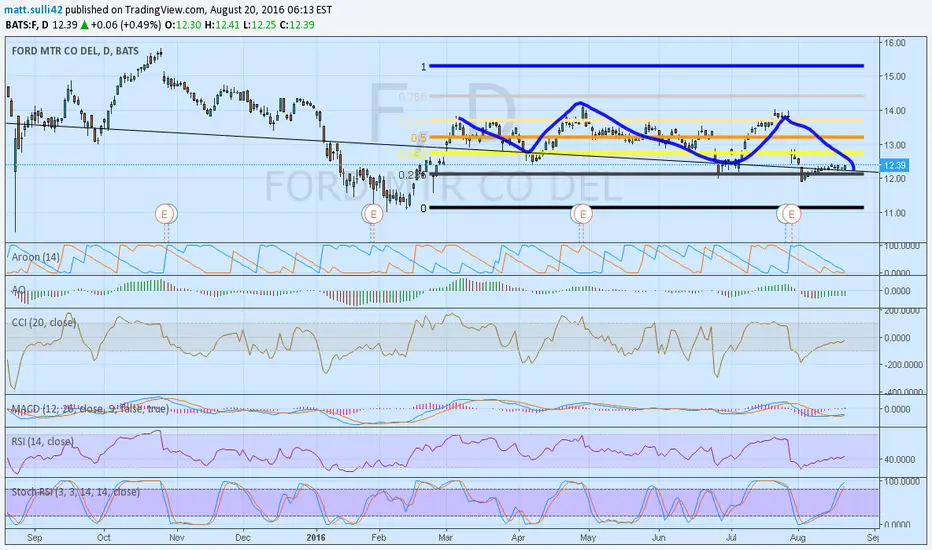Click the blue 12.39 current price tag
Image resolution: width=932 pixels, height=550 pixels.
click(x=894, y=165)
